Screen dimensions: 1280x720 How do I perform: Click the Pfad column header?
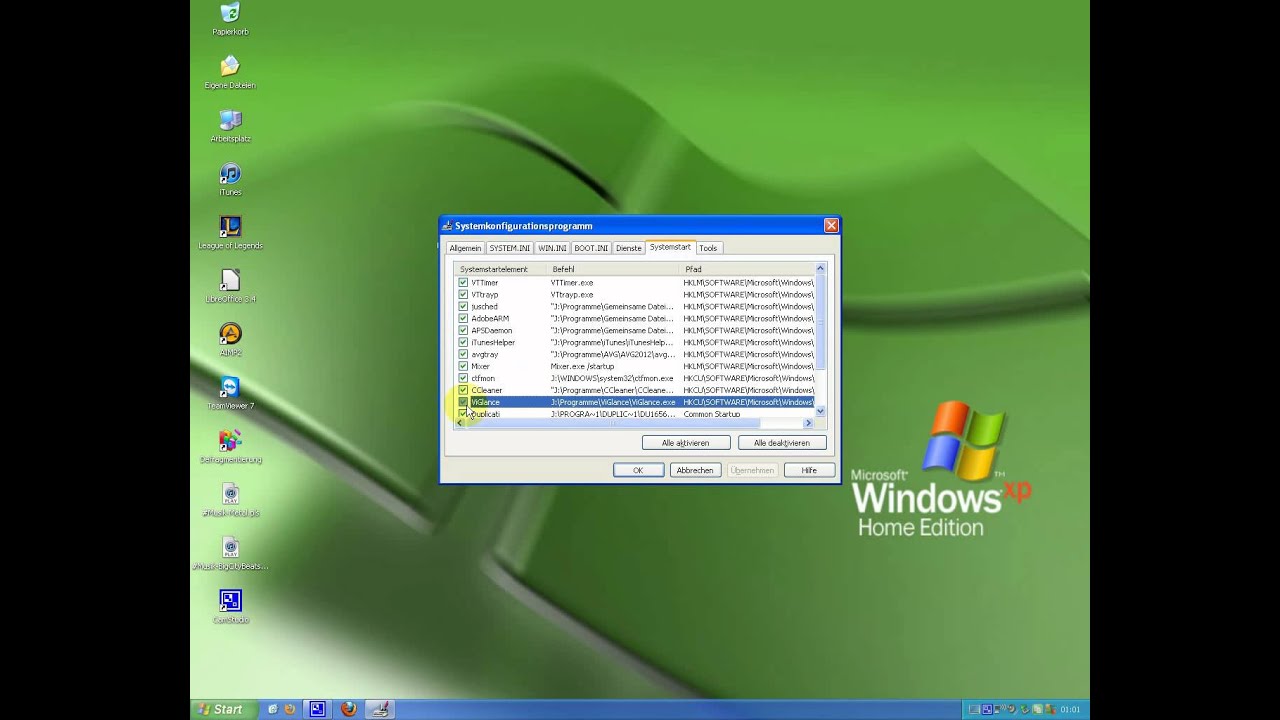[747, 269]
